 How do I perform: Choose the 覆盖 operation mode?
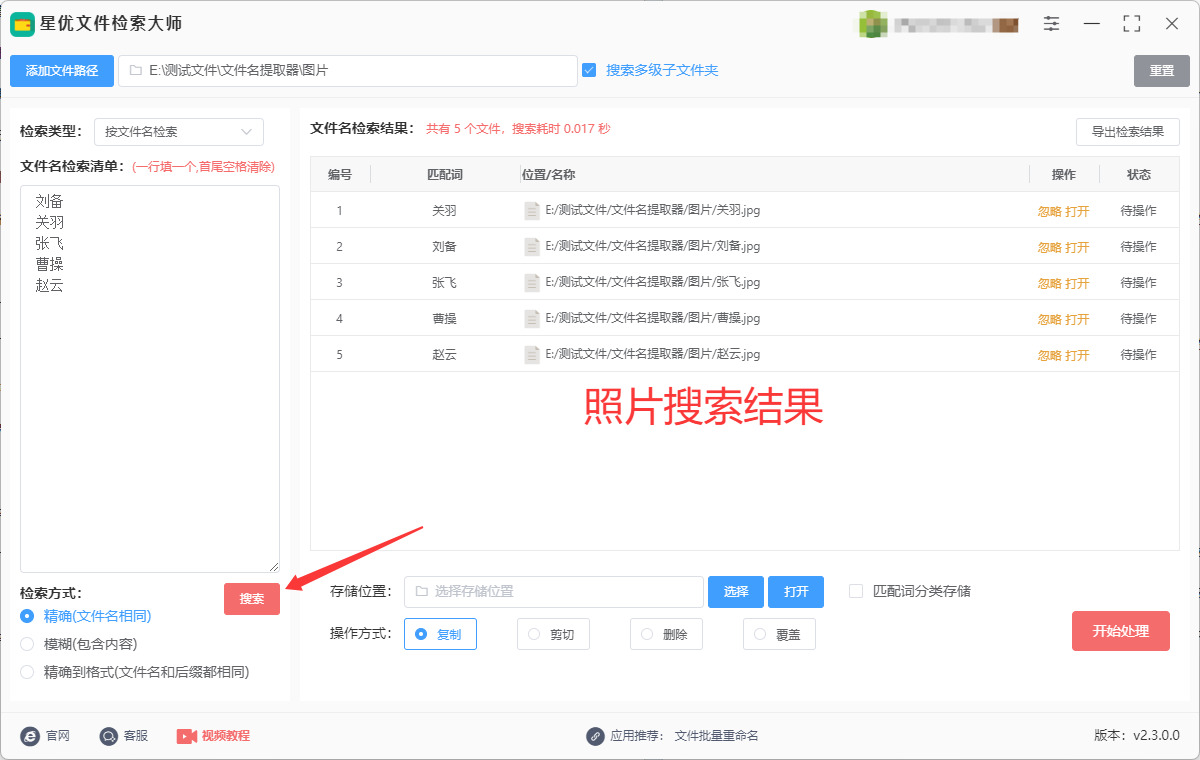[x=779, y=634]
